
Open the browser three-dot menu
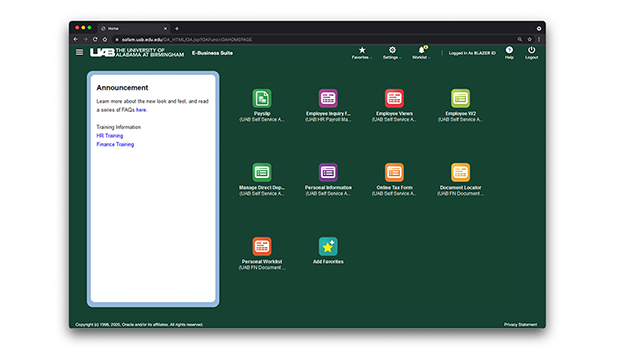click(539, 40)
